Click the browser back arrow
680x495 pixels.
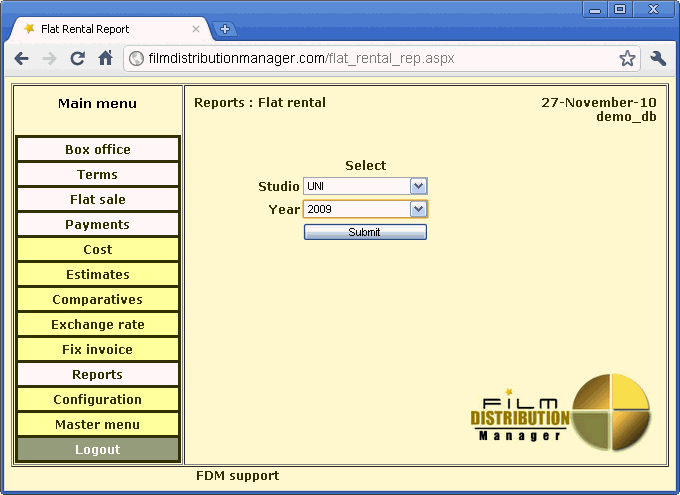tap(22, 59)
